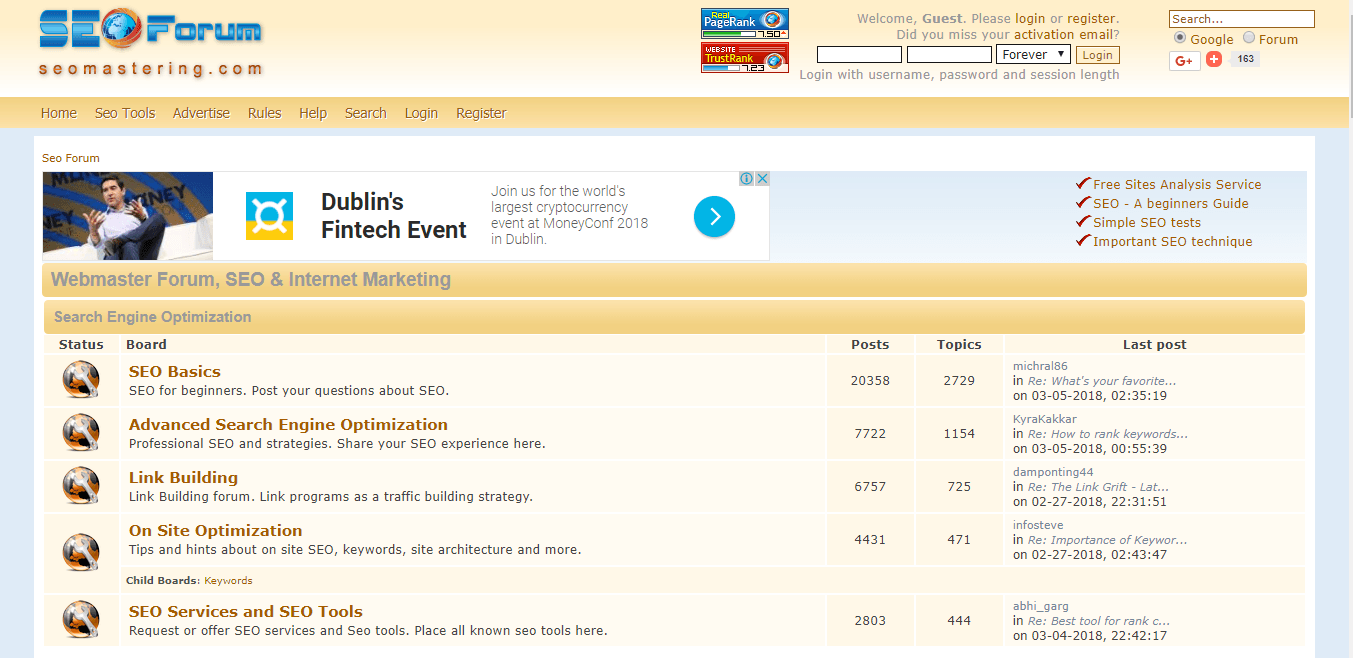This screenshot has height=658, width=1353.
Task: Open the Free Sites Analysis Service link
Action: coord(1176,184)
